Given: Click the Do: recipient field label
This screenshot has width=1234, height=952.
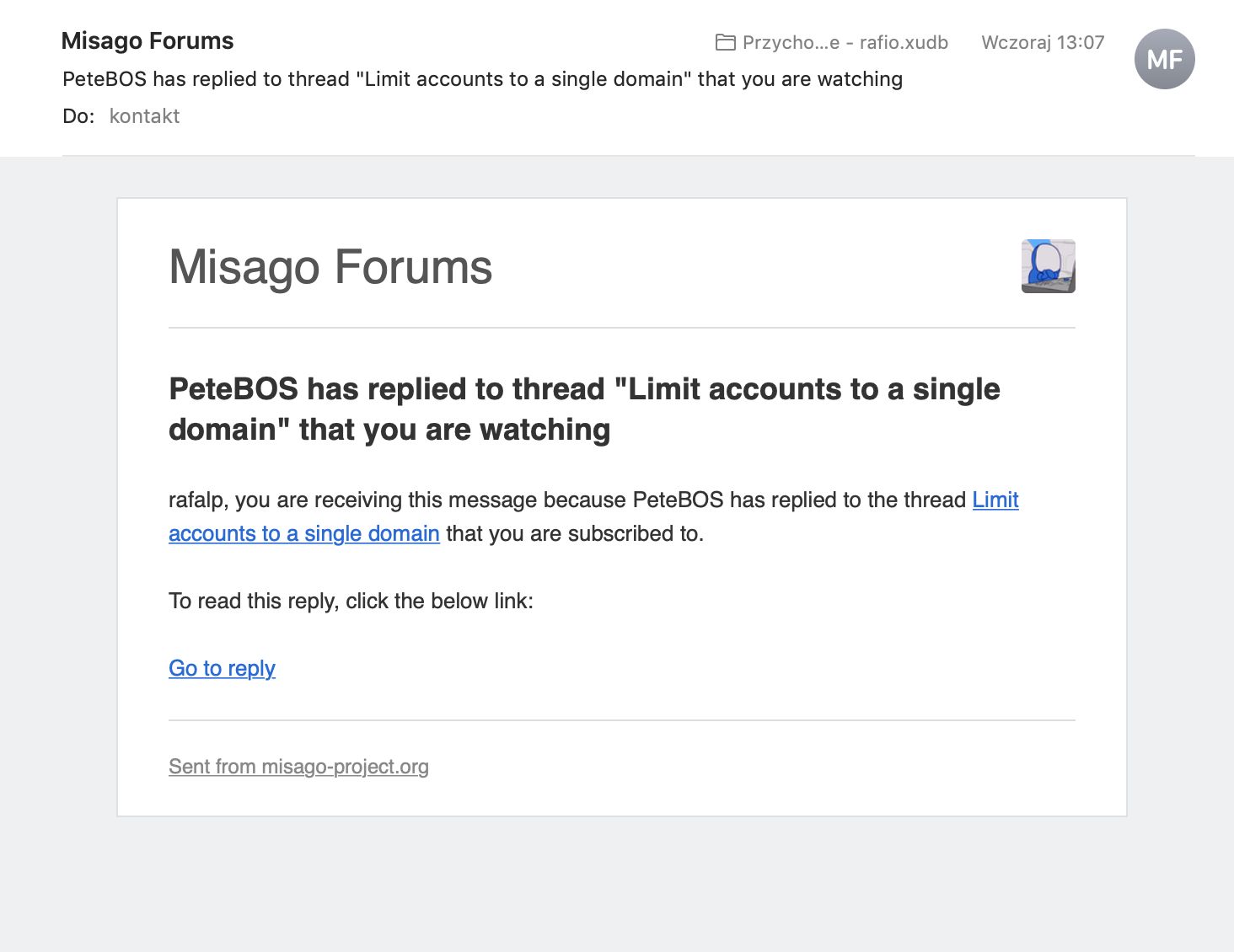Looking at the screenshot, I should pos(78,116).
